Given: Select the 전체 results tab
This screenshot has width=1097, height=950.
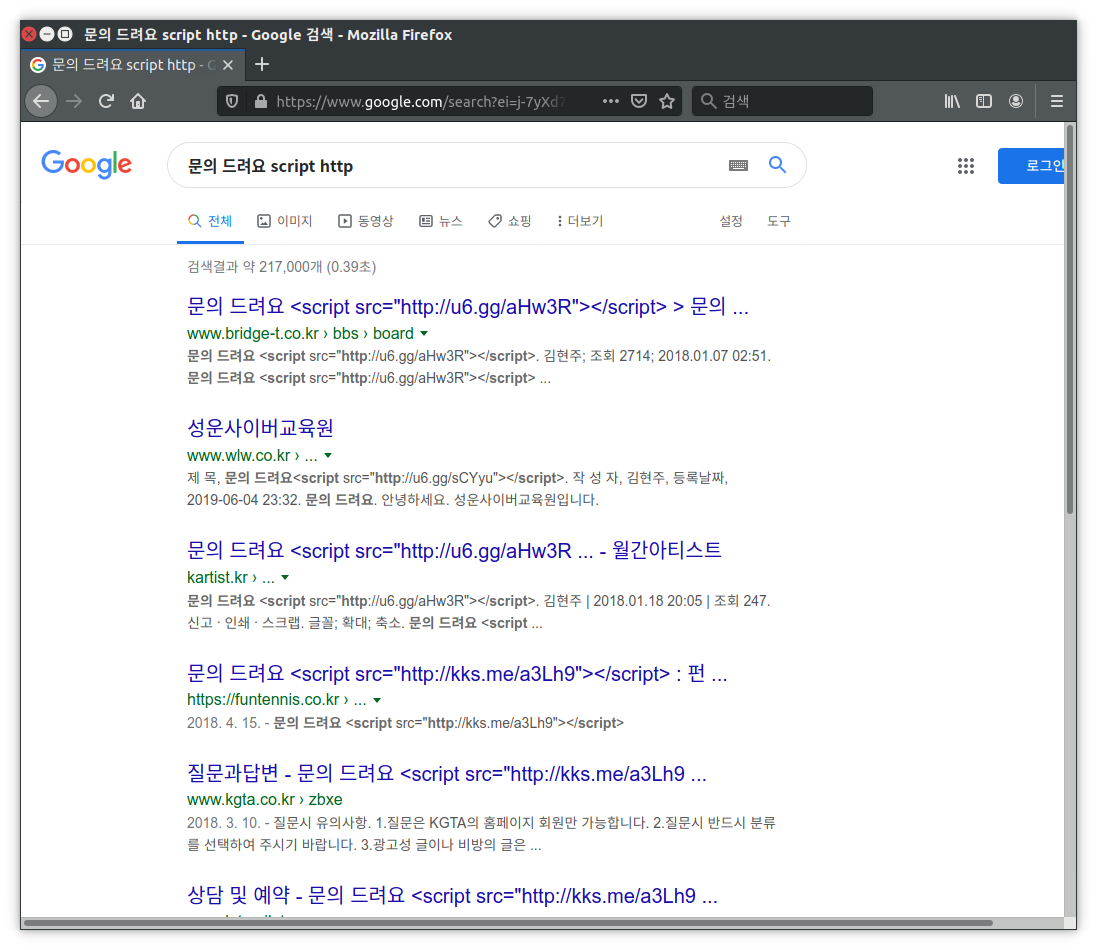Looking at the screenshot, I should pyautogui.click(x=210, y=221).
